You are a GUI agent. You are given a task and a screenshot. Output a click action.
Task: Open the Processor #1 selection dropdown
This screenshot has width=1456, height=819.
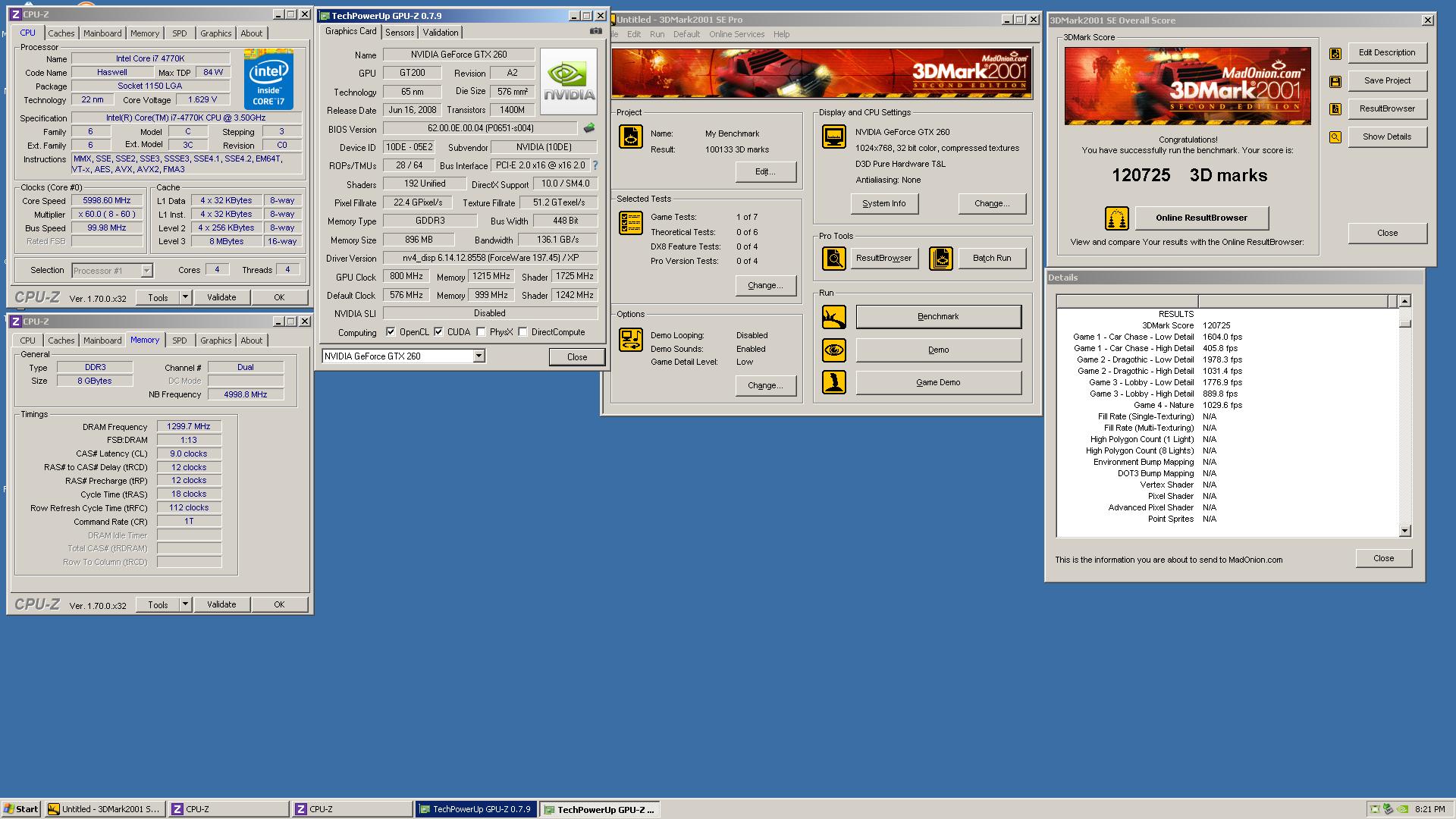(146, 270)
